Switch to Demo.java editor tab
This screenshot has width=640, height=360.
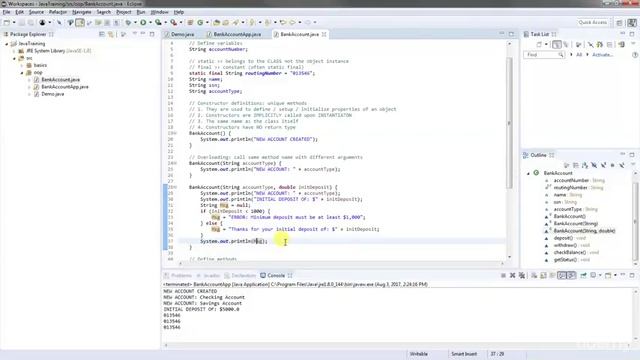(180, 34)
